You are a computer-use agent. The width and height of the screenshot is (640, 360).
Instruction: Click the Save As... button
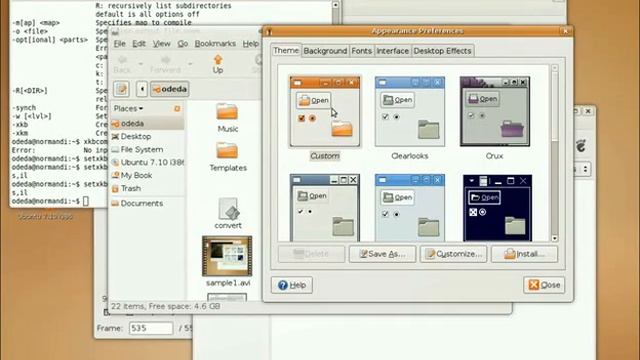(x=382, y=254)
